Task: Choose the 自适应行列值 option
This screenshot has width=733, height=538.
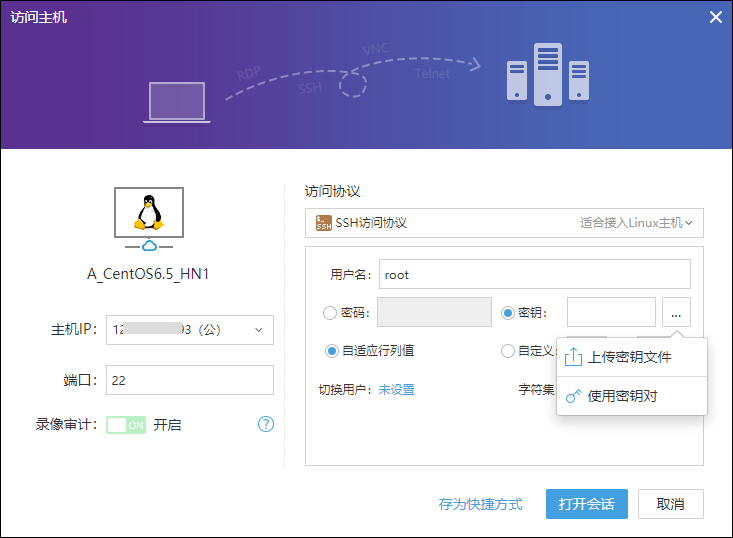Action: pos(332,351)
